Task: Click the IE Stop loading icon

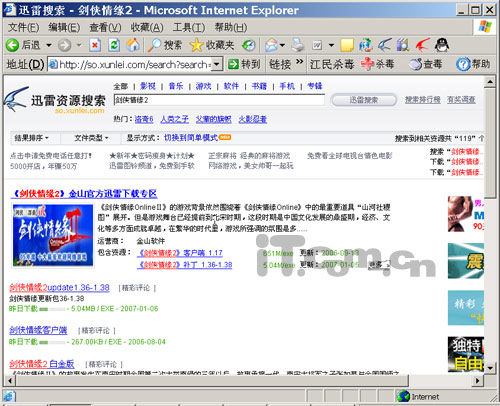Action: 95,45
